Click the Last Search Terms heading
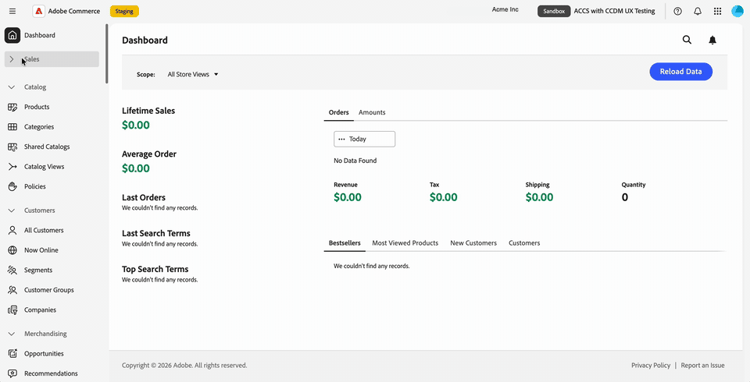Image resolution: width=750 pixels, height=382 pixels. click(x=156, y=233)
